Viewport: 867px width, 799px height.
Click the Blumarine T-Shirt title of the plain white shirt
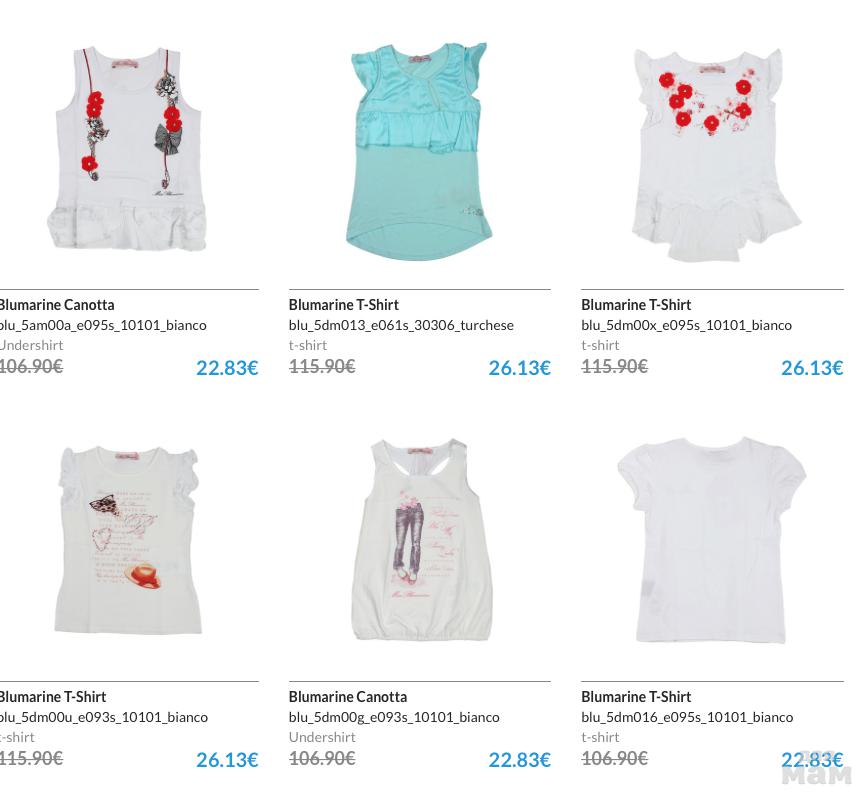coord(636,697)
